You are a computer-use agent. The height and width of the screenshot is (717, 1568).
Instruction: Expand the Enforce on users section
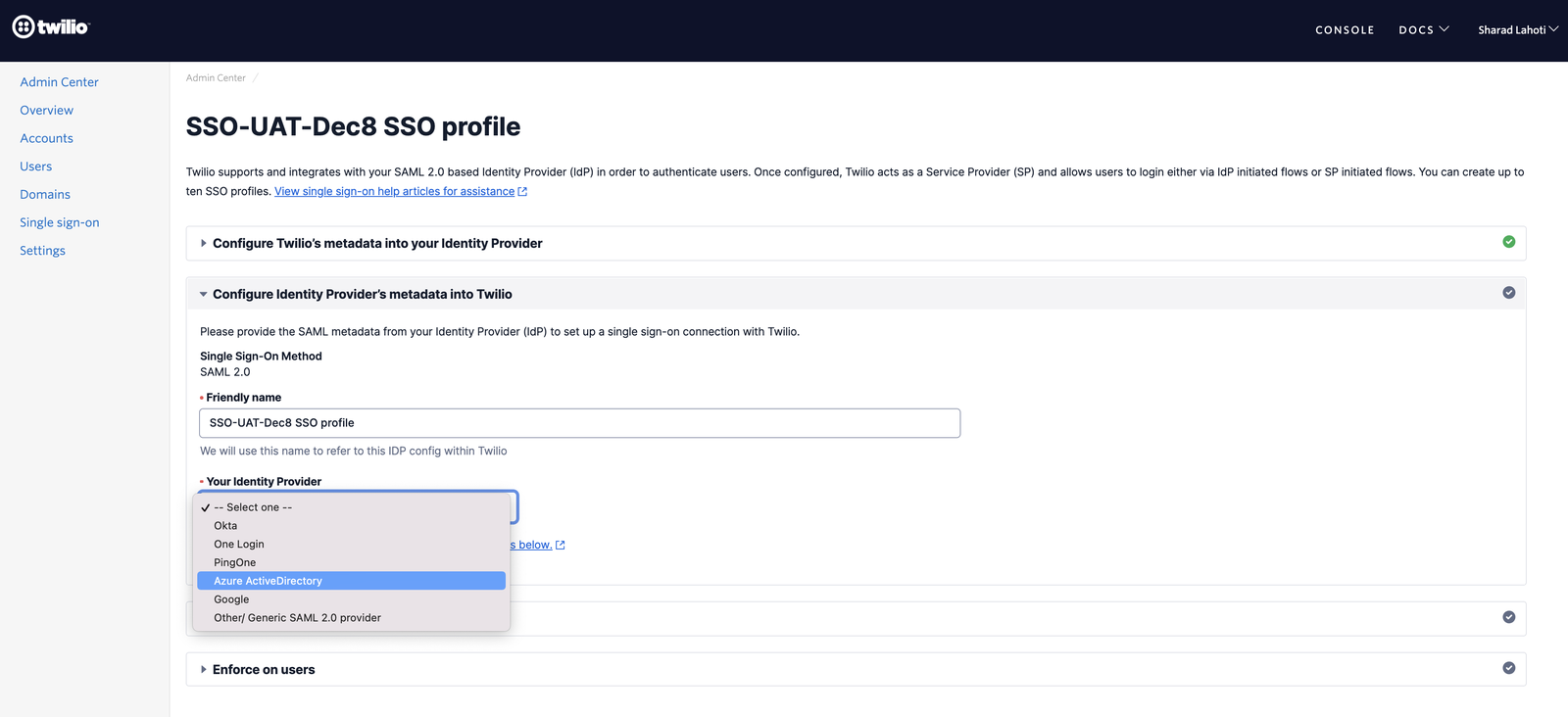(x=264, y=670)
